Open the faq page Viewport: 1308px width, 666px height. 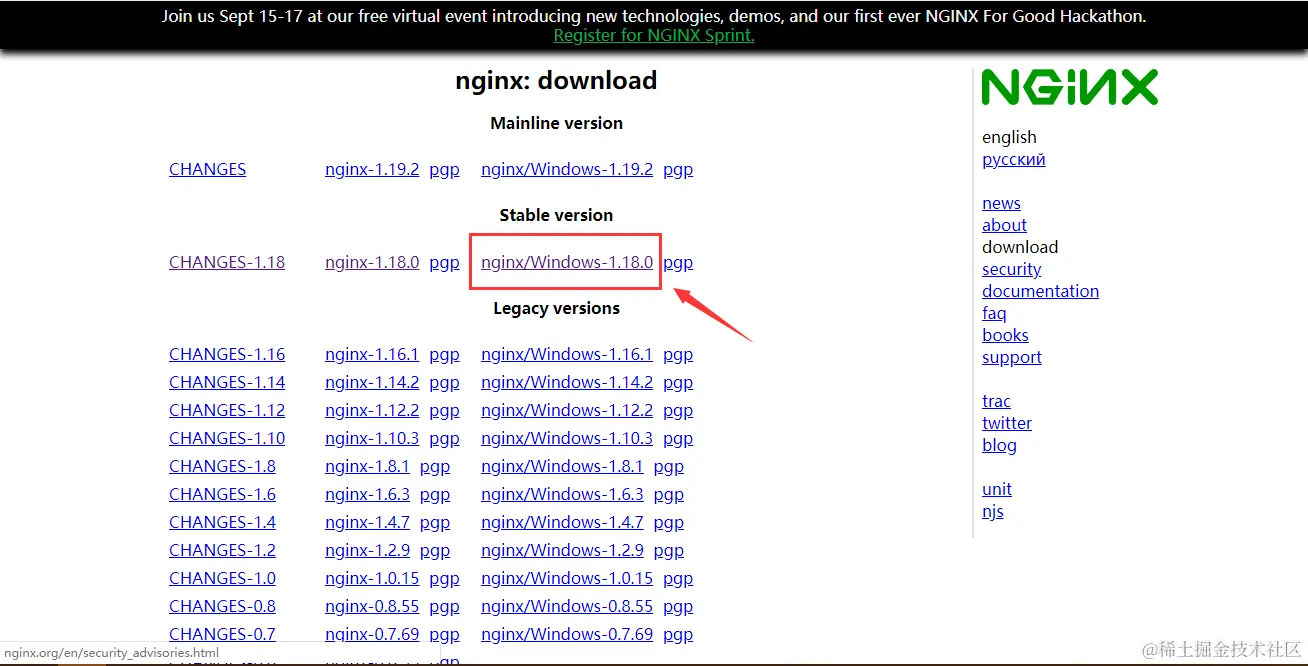coord(994,313)
